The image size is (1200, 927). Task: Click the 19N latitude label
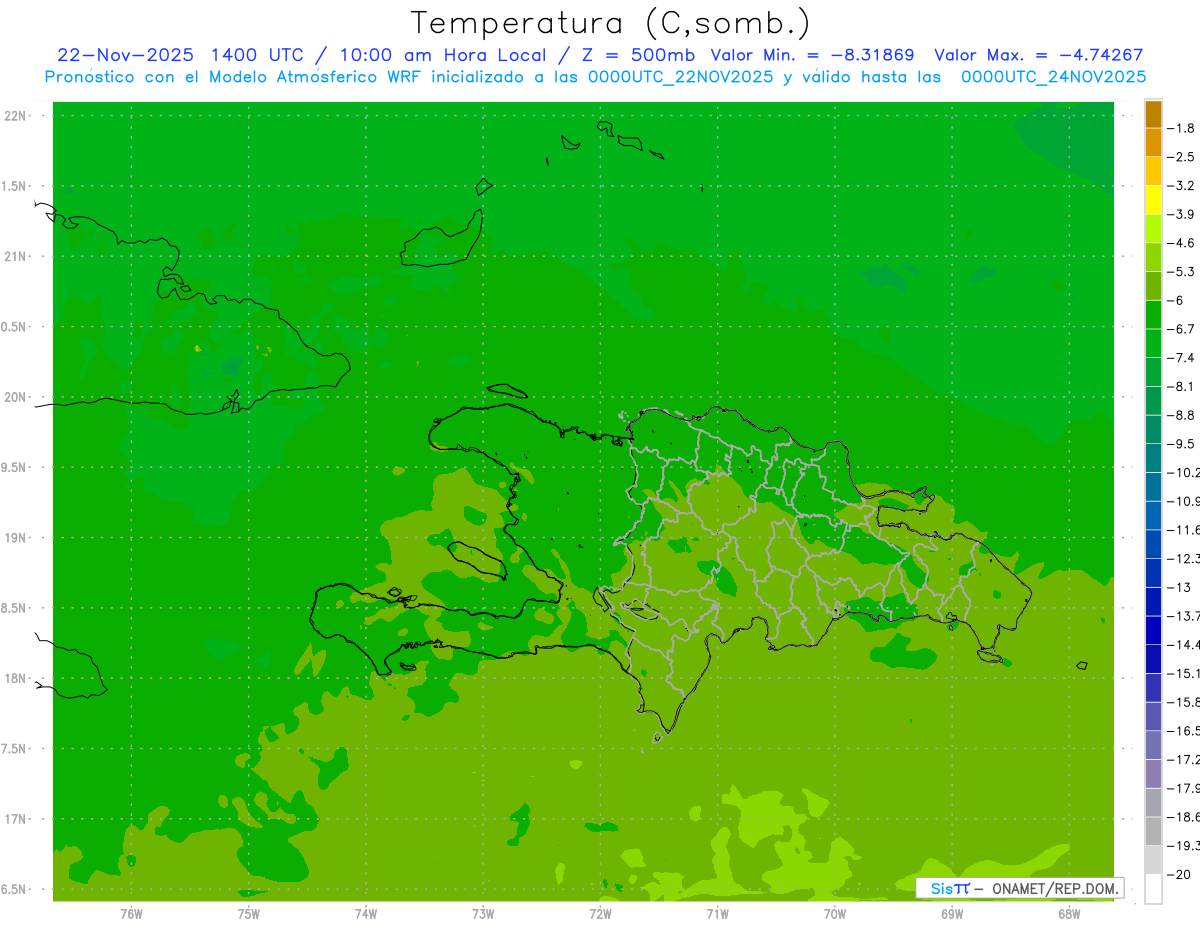15,538
